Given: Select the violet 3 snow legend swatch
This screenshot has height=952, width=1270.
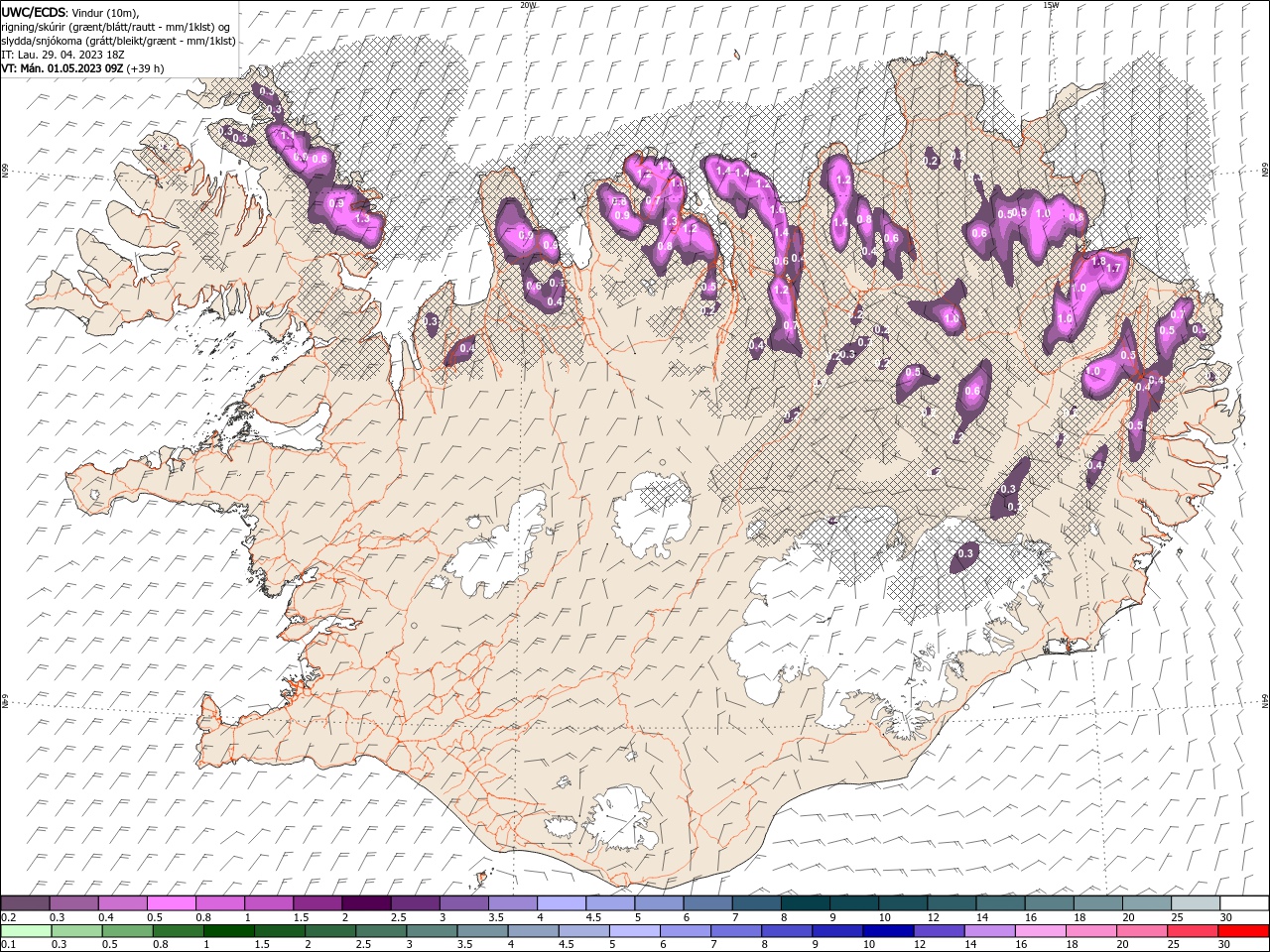Looking at the screenshot, I should [464, 903].
